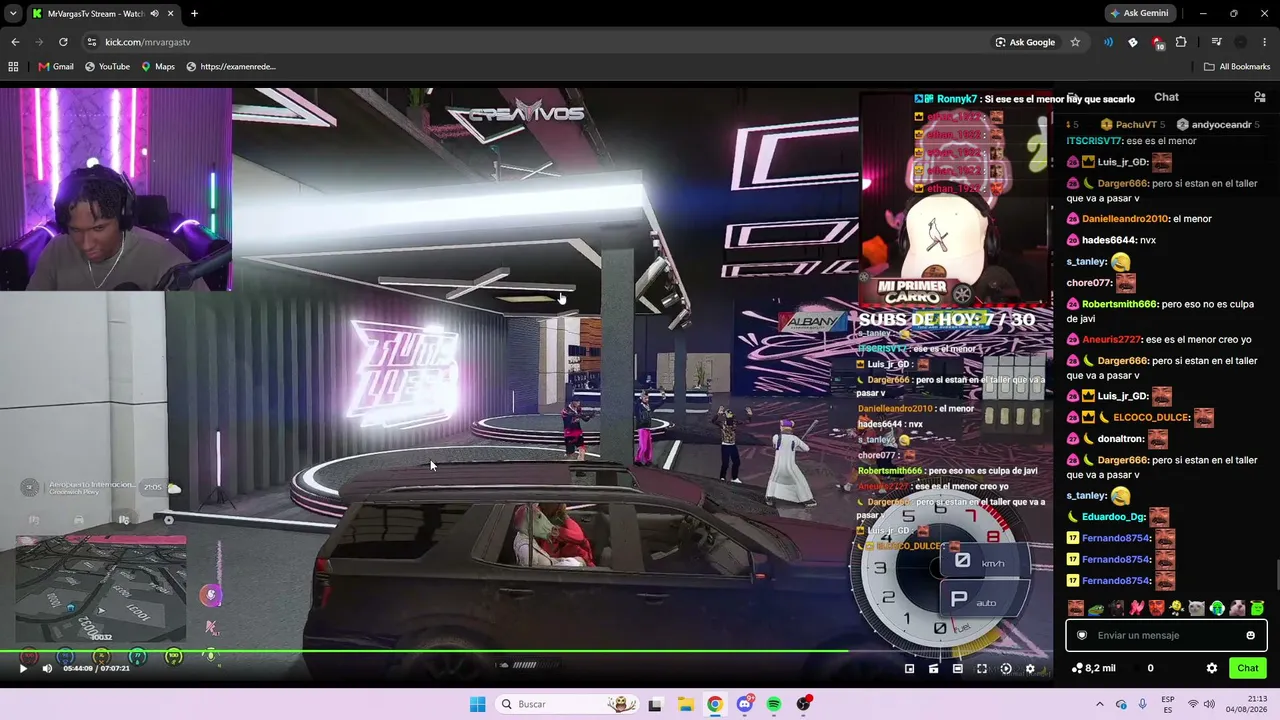Image resolution: width=1280 pixels, height=720 pixels.
Task: Open the Ask Gemini panel
Action: point(1138,13)
